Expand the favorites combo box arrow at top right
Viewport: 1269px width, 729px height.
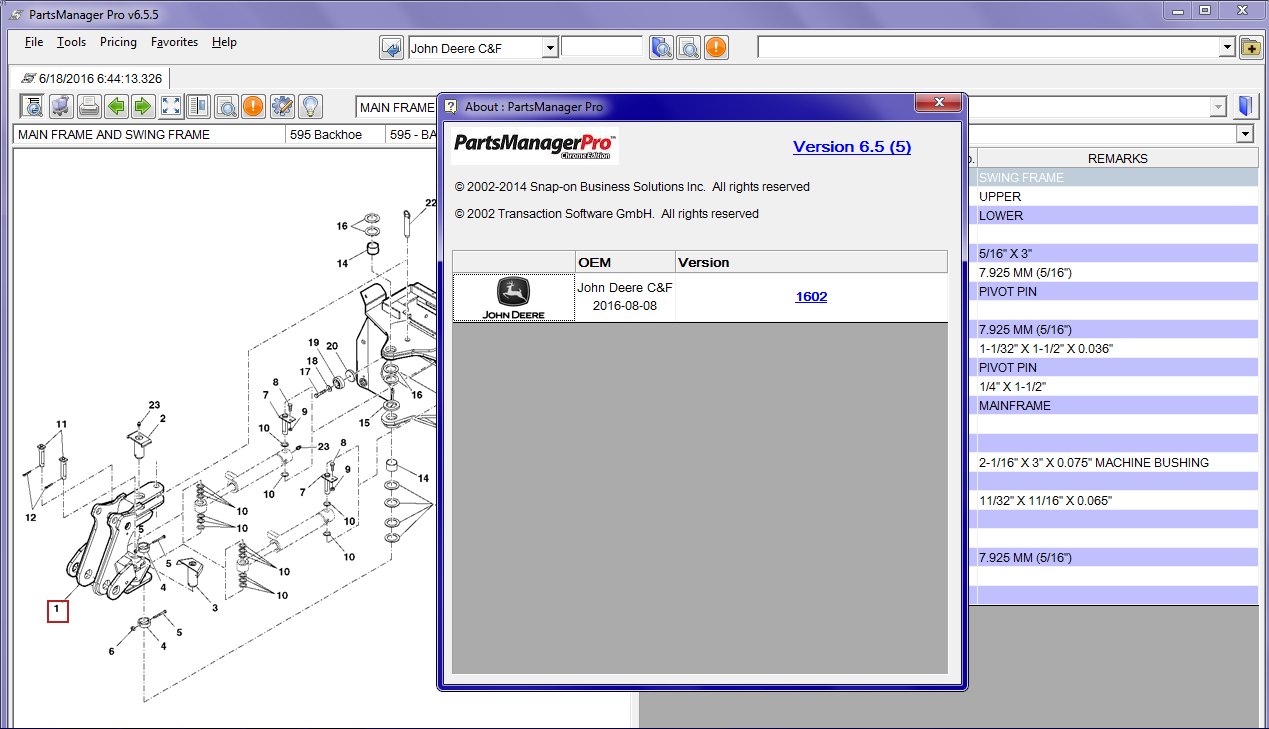tap(1228, 47)
